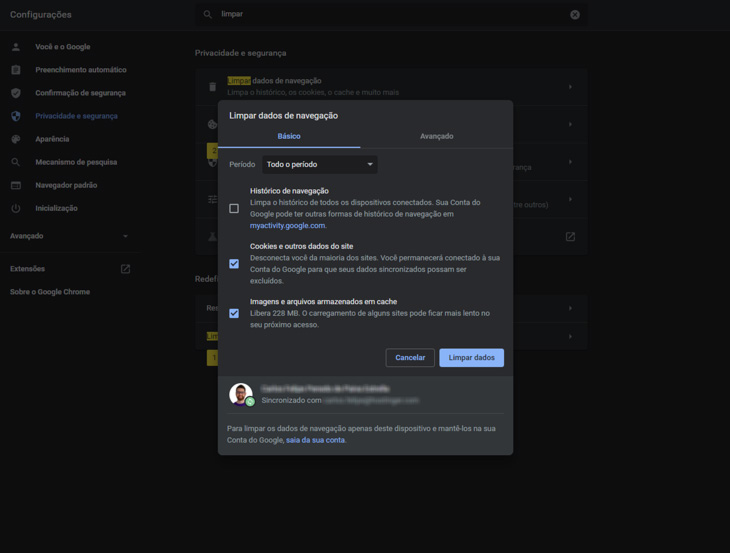Open Mecanismo de pesquisa settings
The height and width of the screenshot is (553, 730).
[76, 162]
